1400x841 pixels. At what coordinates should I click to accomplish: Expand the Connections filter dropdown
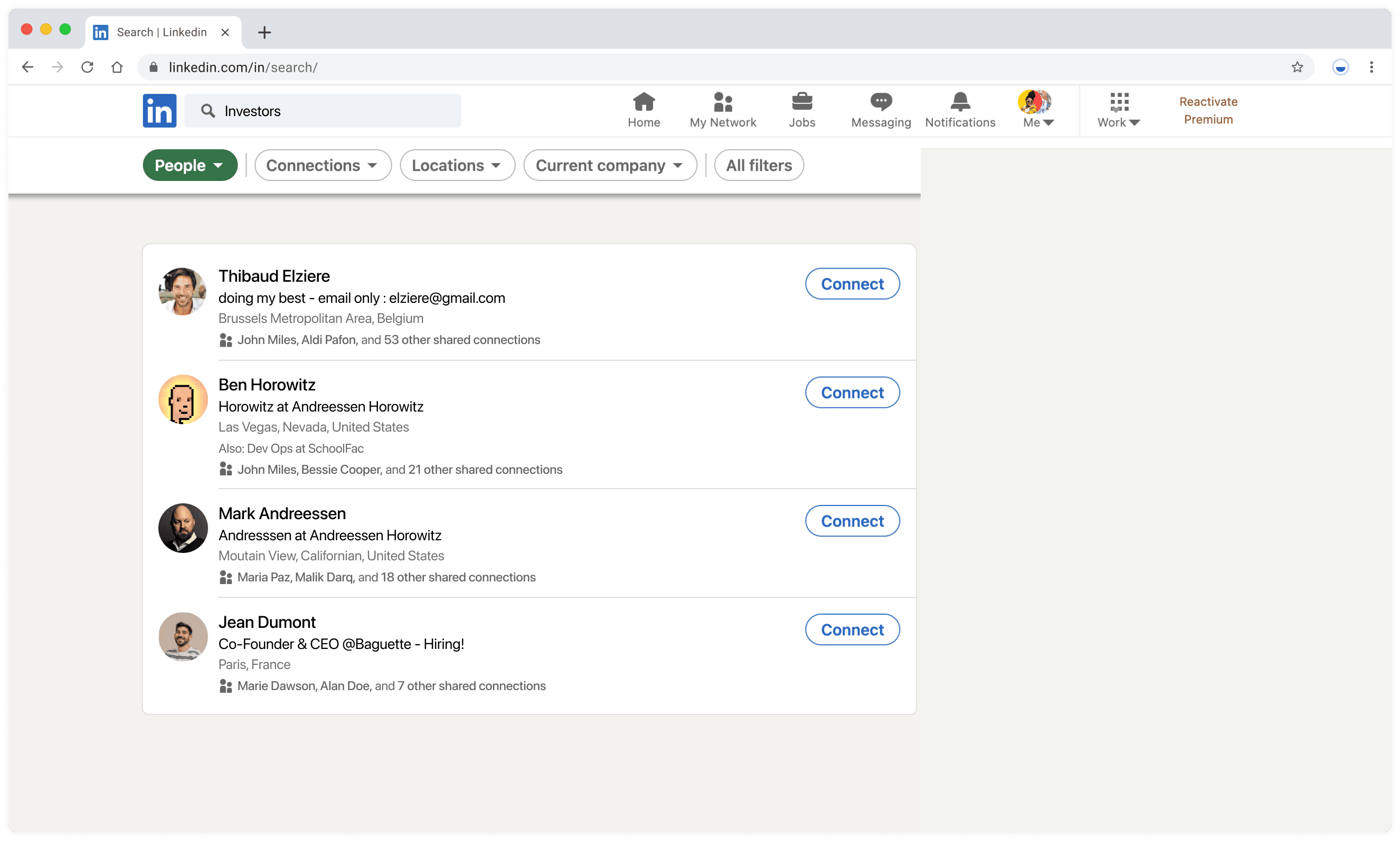tap(323, 166)
